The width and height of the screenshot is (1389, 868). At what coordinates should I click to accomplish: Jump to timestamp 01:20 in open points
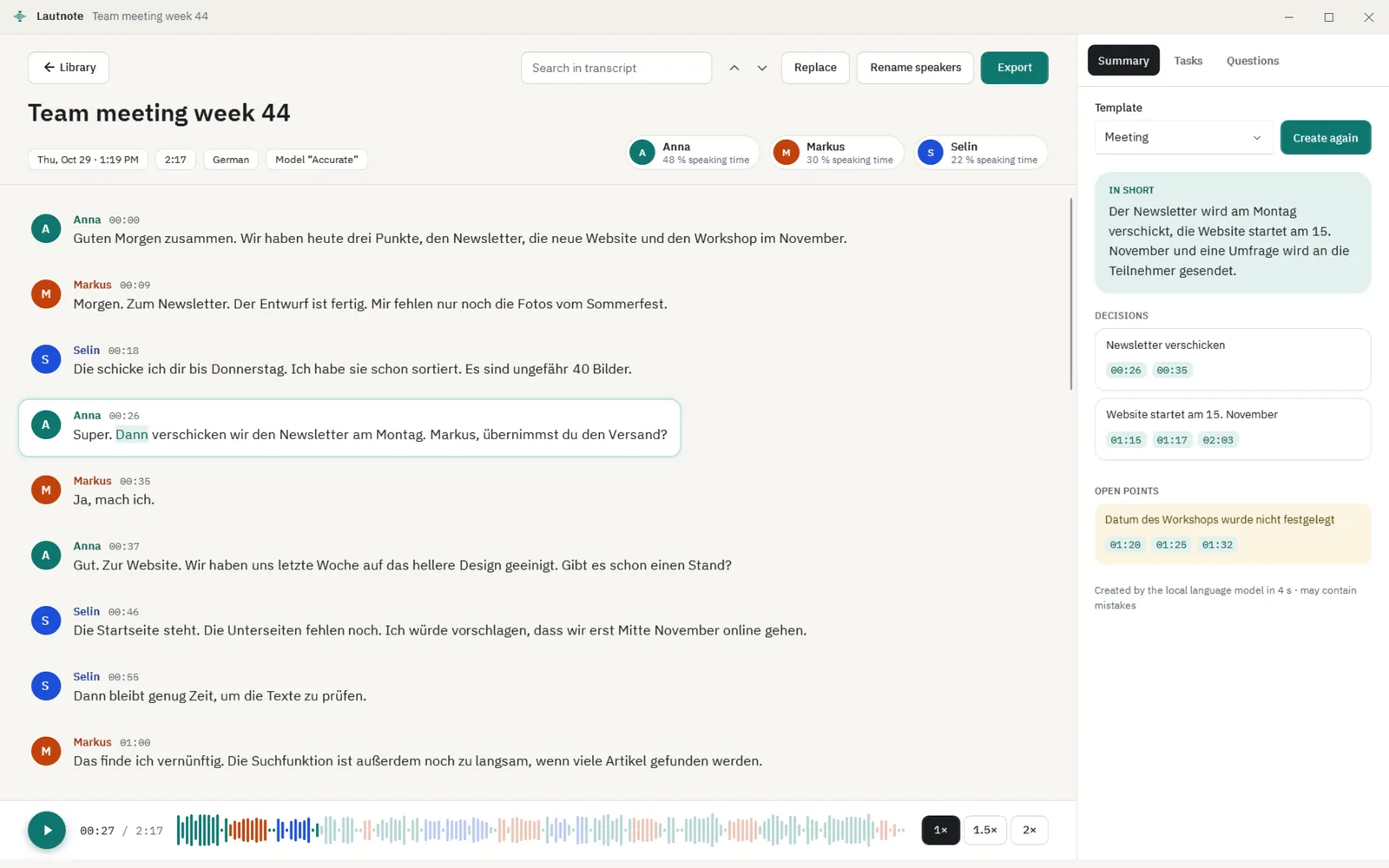click(x=1125, y=545)
